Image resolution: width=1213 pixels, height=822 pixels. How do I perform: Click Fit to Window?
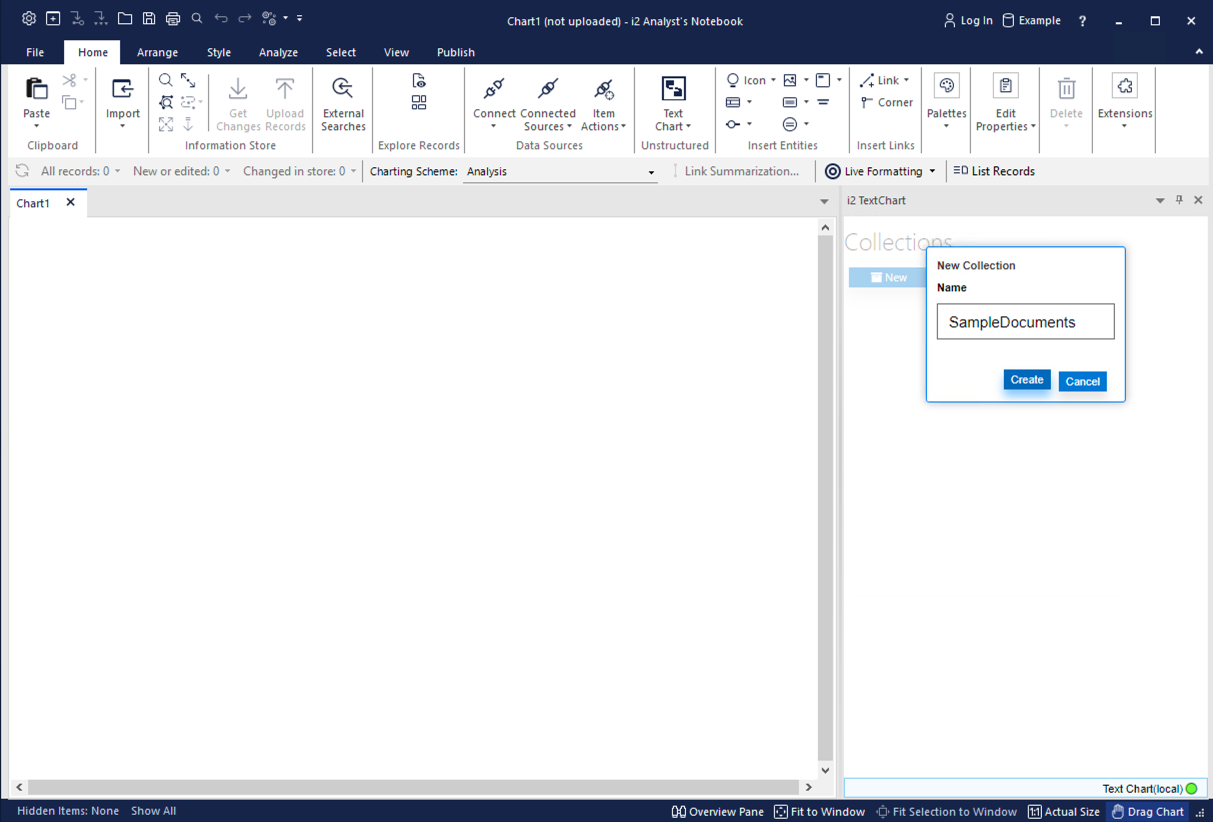click(819, 812)
